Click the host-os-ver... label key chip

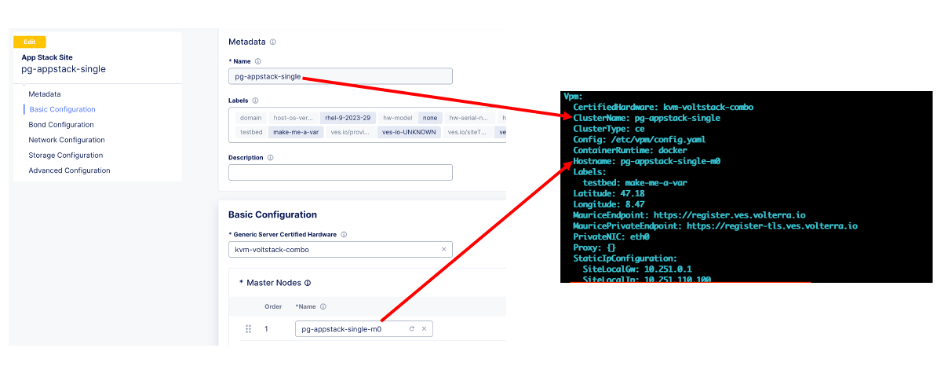point(294,117)
